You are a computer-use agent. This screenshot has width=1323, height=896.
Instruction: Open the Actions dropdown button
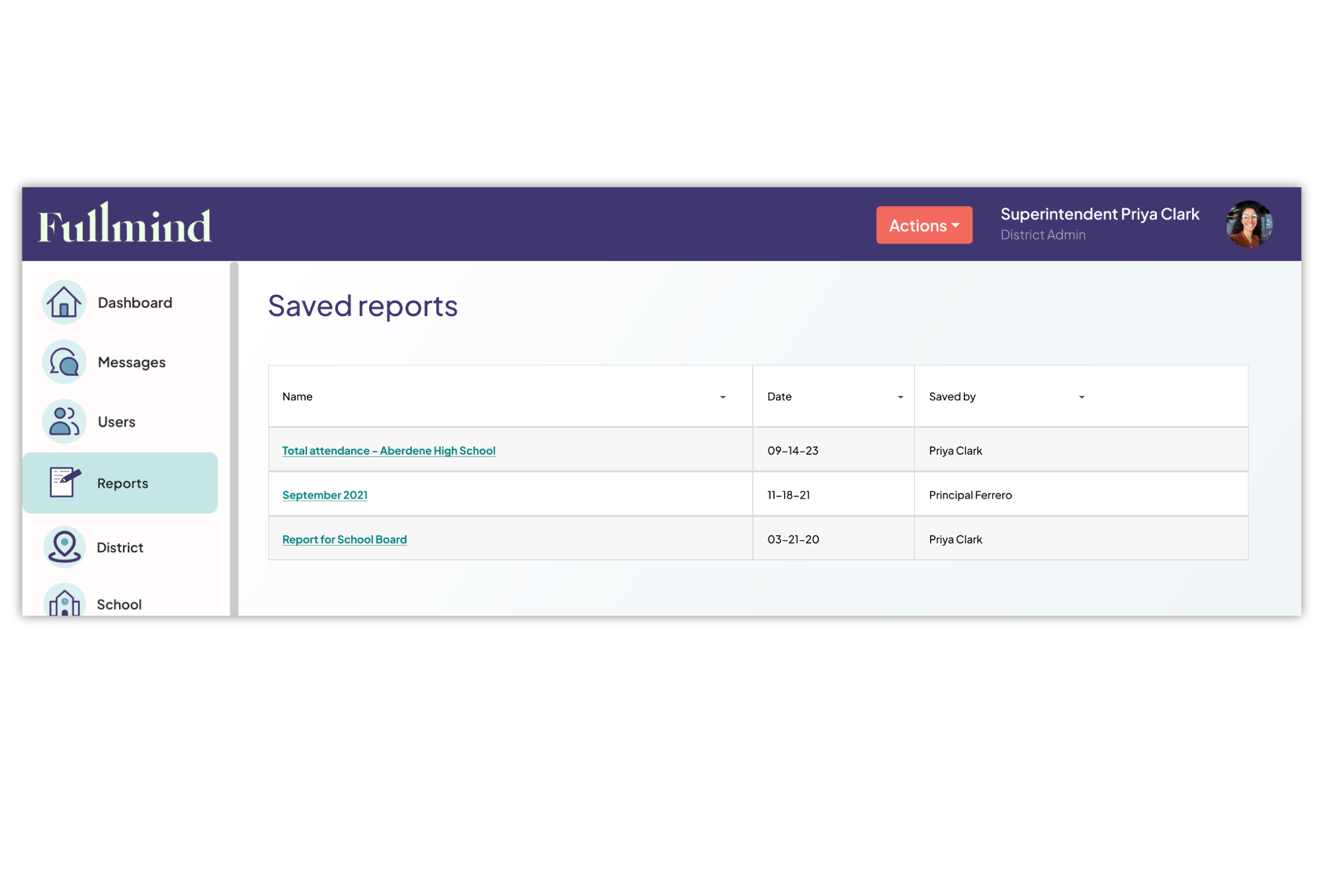923,225
